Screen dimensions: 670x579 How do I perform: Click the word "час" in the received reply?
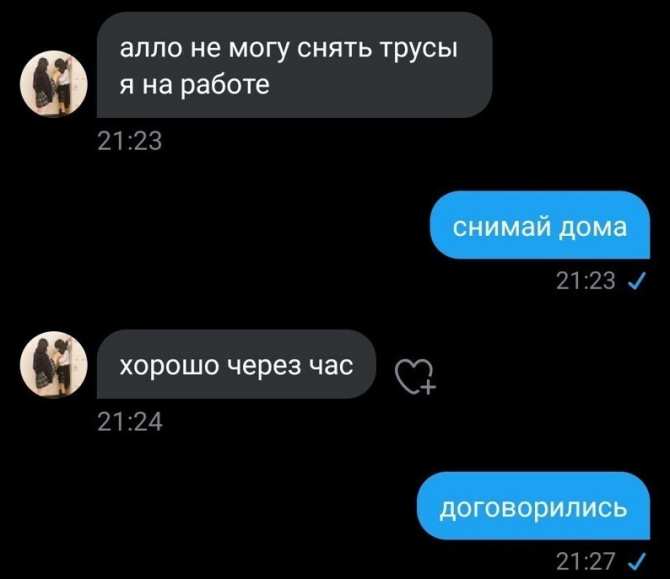click(331, 366)
